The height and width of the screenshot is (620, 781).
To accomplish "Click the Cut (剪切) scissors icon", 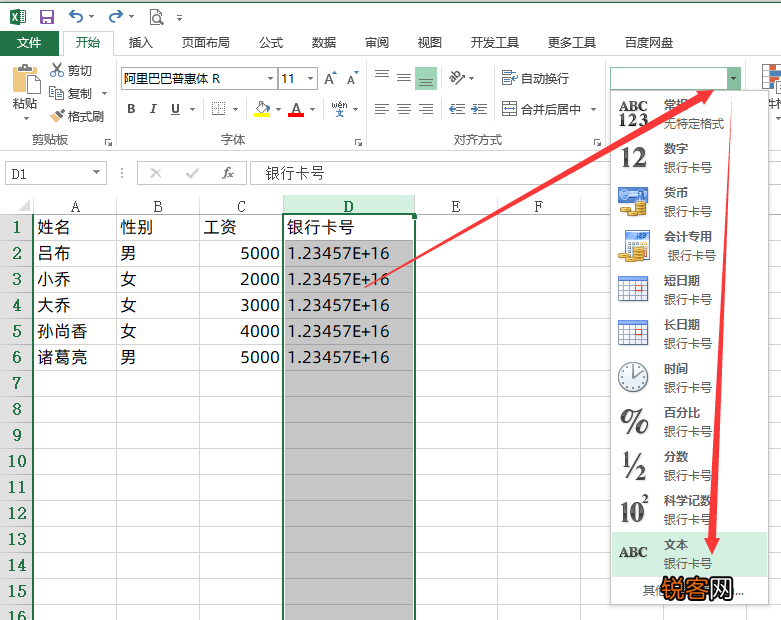I will click(57, 70).
